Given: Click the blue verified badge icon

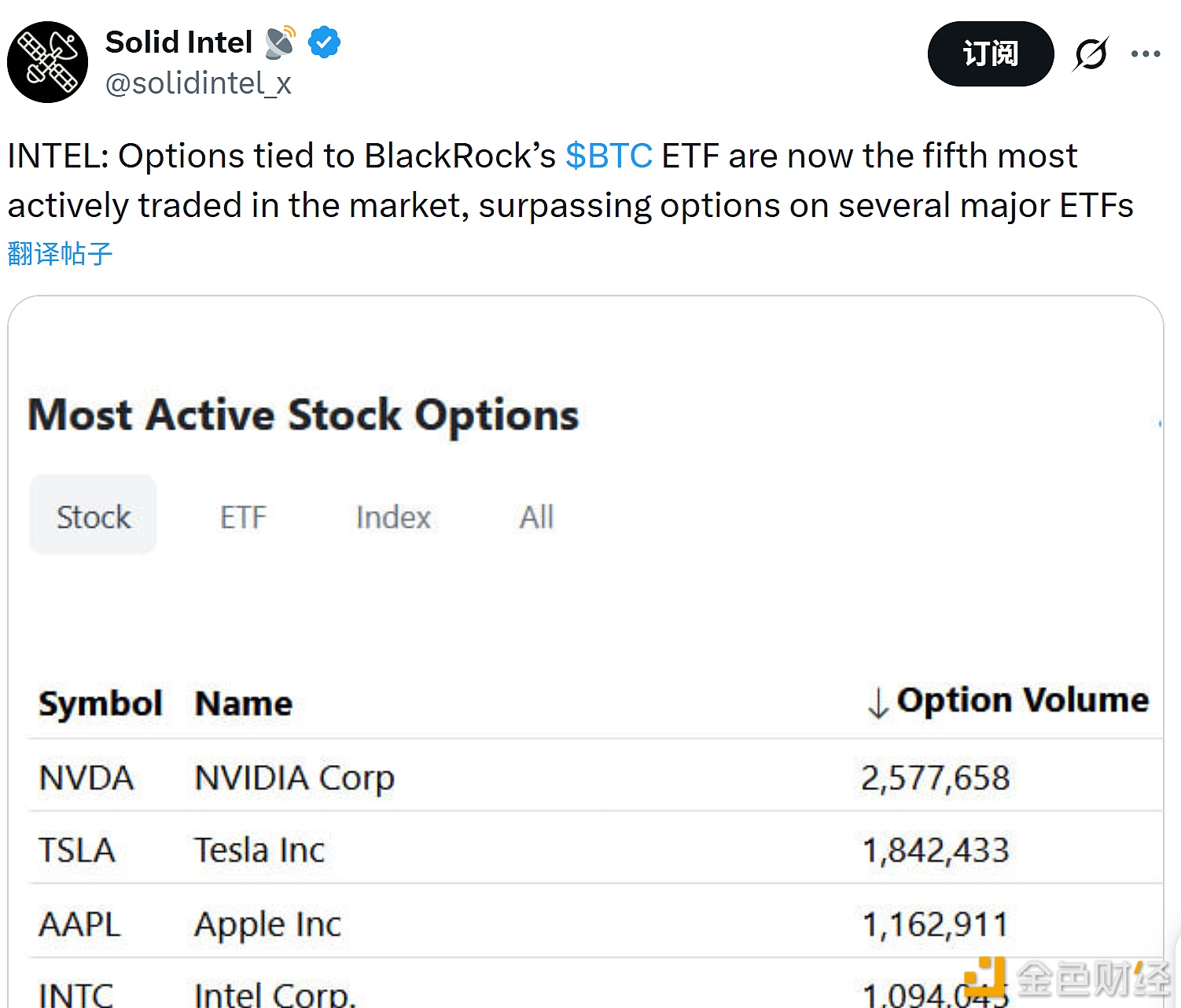Looking at the screenshot, I should tap(324, 42).
